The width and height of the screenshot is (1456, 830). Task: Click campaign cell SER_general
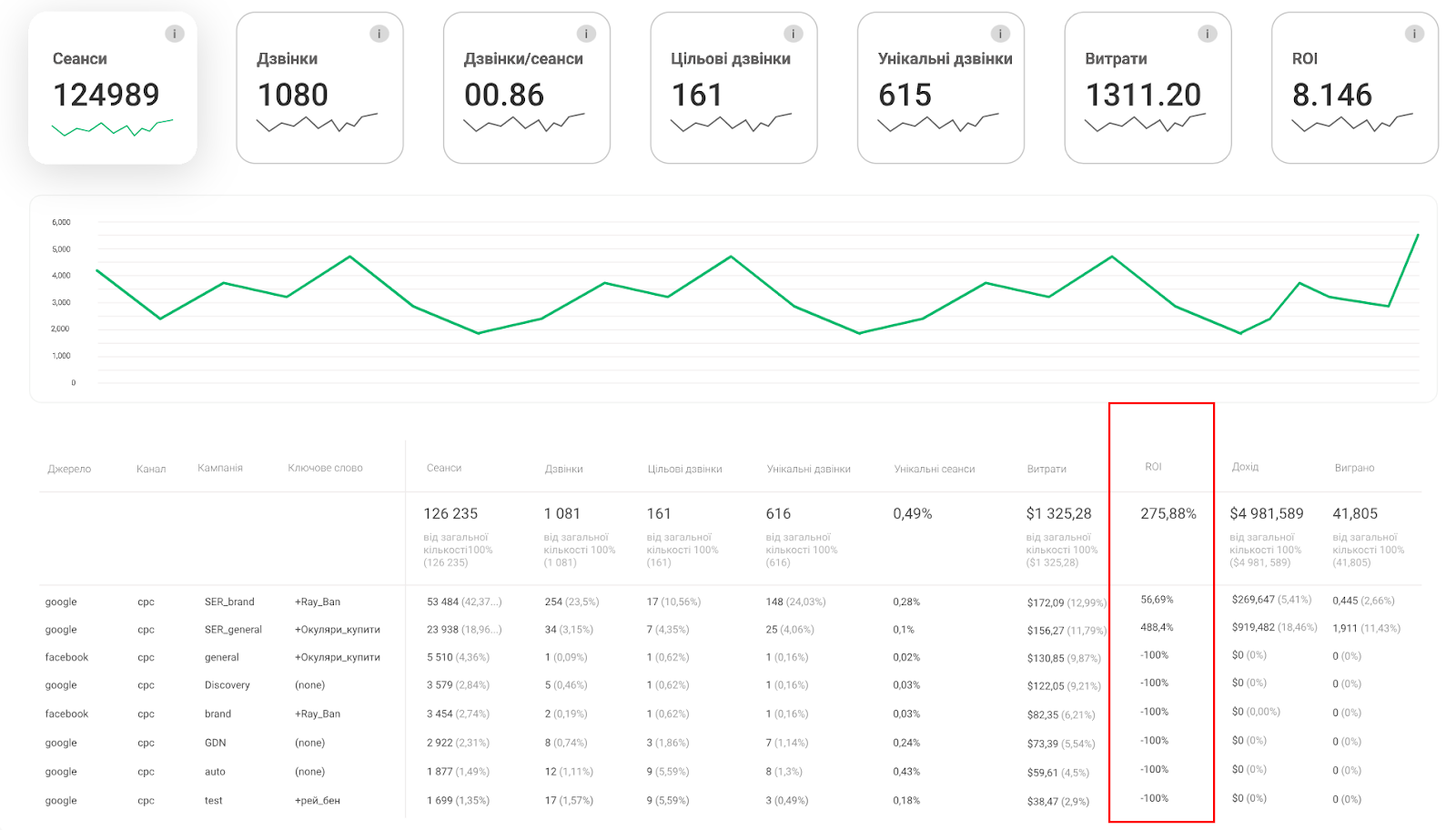233,629
